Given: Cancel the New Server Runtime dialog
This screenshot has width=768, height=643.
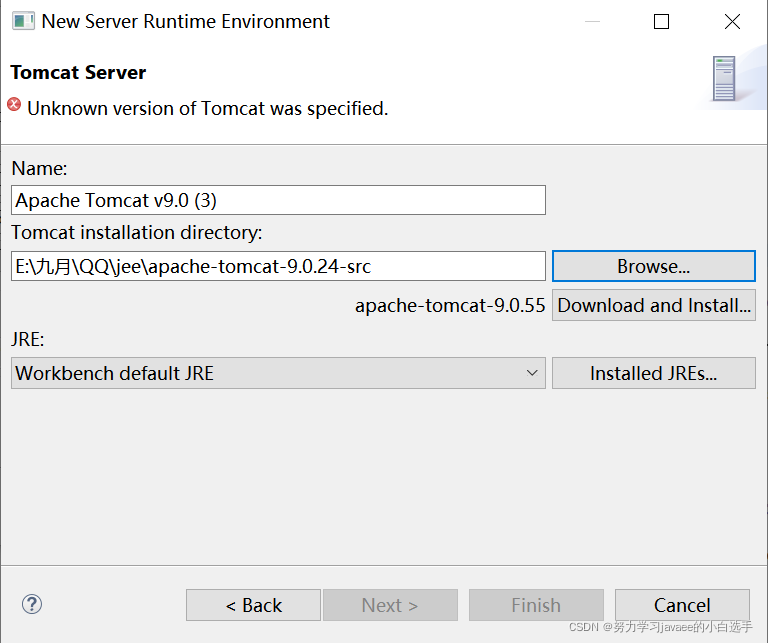Looking at the screenshot, I should pos(682,605).
